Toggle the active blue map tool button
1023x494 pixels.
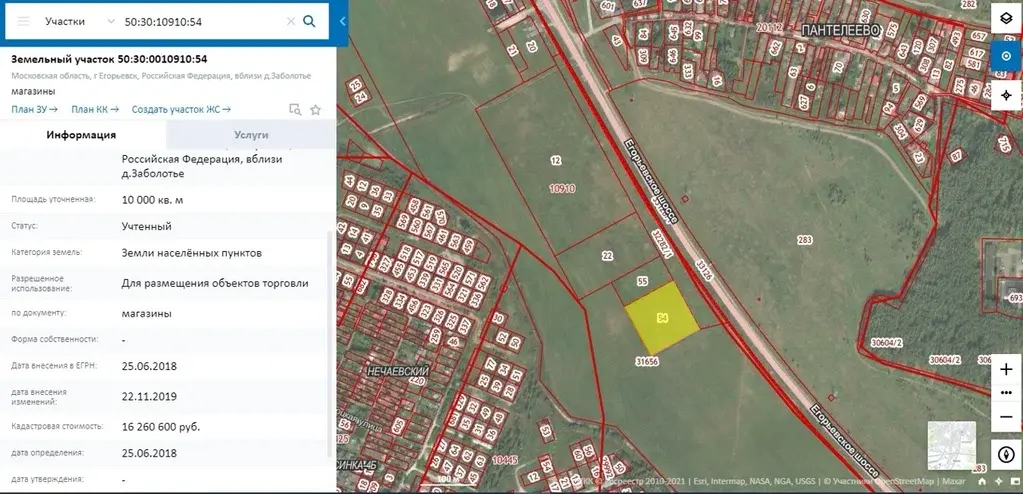(x=1006, y=57)
